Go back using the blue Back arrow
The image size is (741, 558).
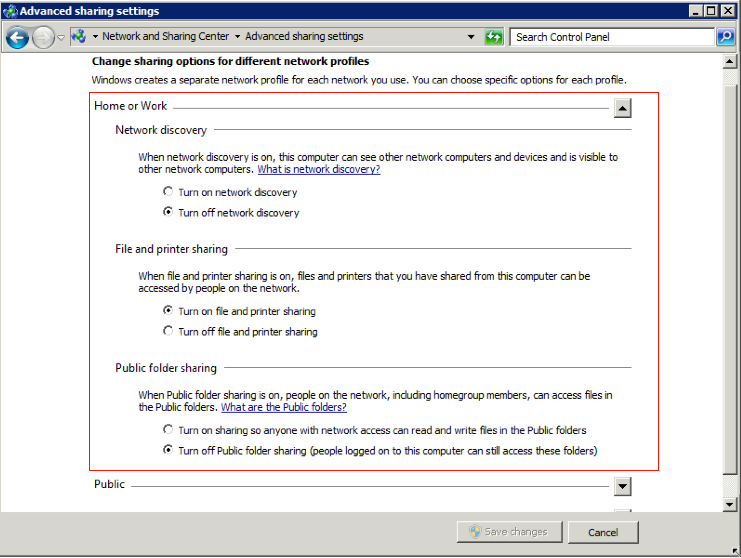click(17, 37)
